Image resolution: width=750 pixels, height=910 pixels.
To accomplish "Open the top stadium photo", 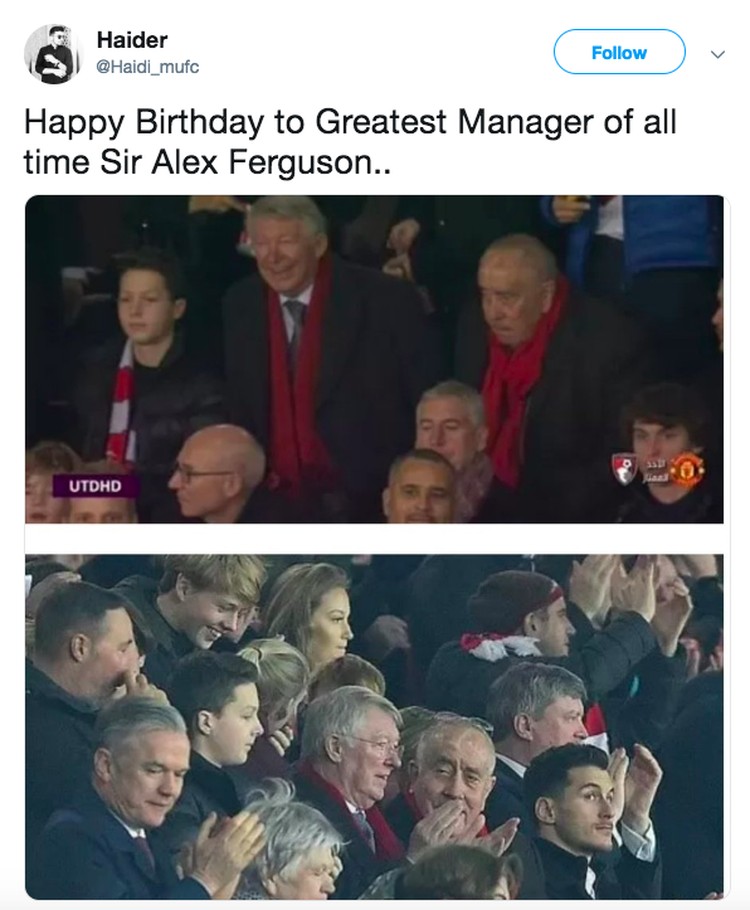I will pyautogui.click(x=374, y=359).
